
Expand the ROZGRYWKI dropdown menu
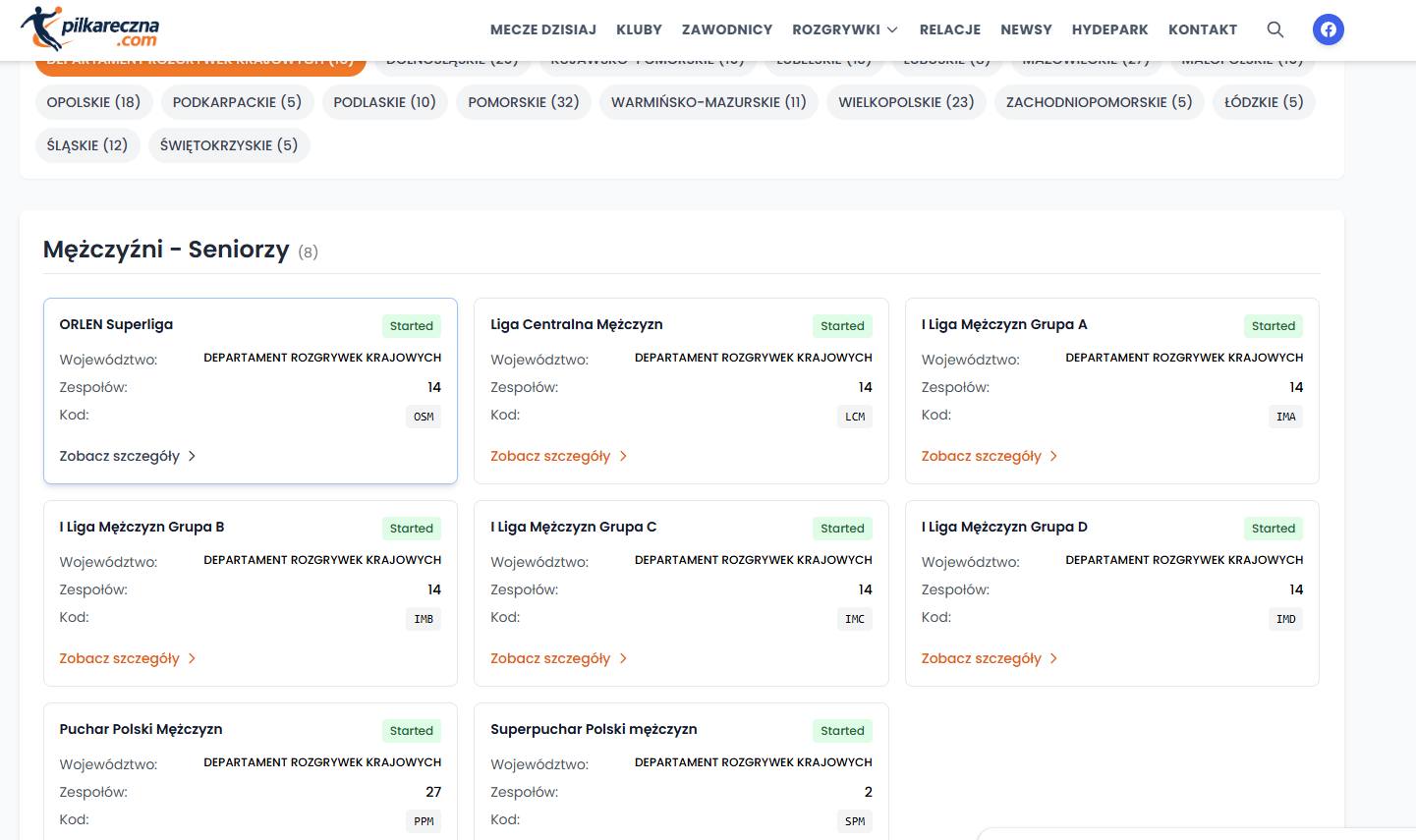click(x=845, y=29)
